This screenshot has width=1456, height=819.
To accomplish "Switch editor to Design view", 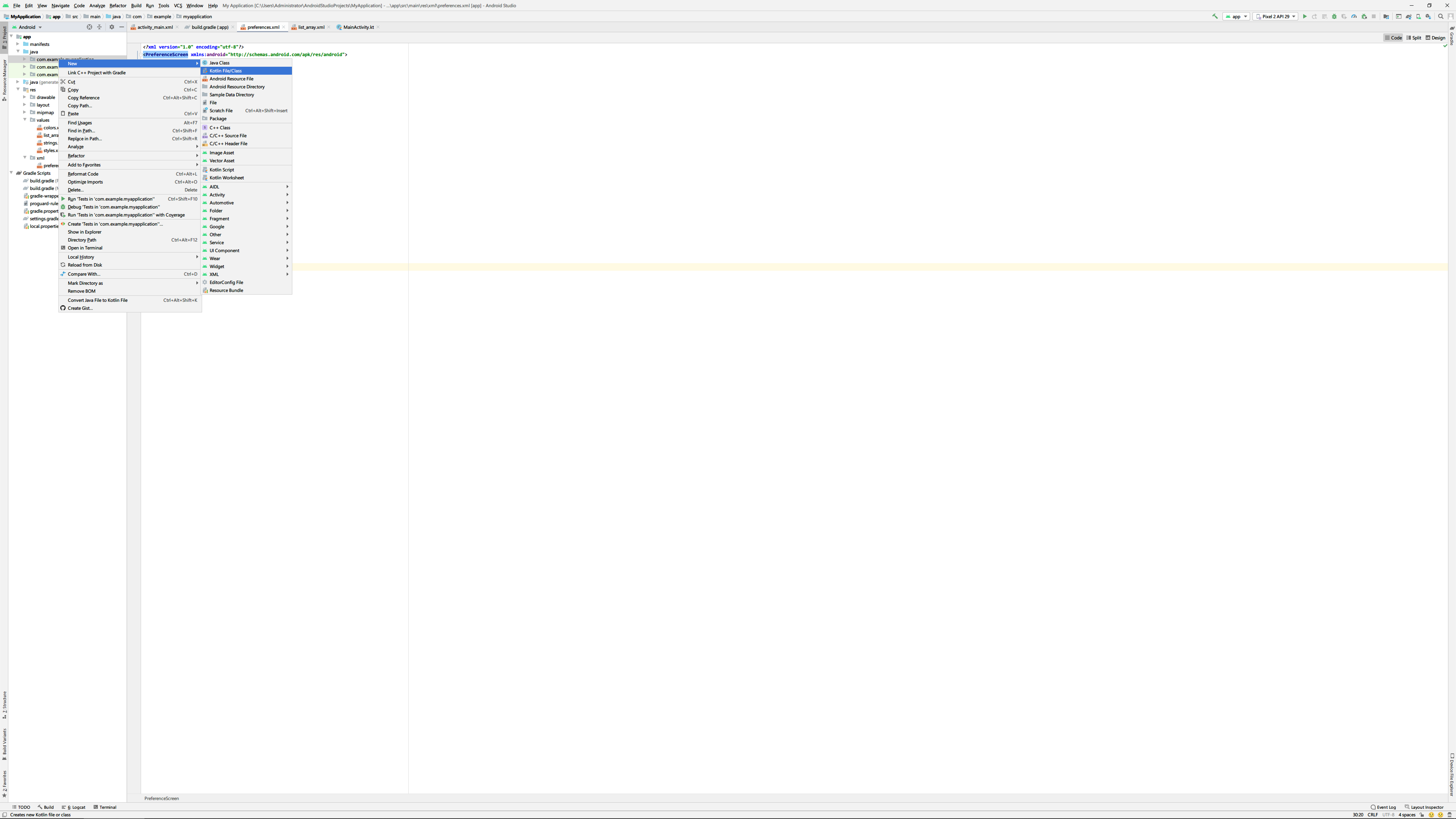I will pyautogui.click(x=1435, y=38).
